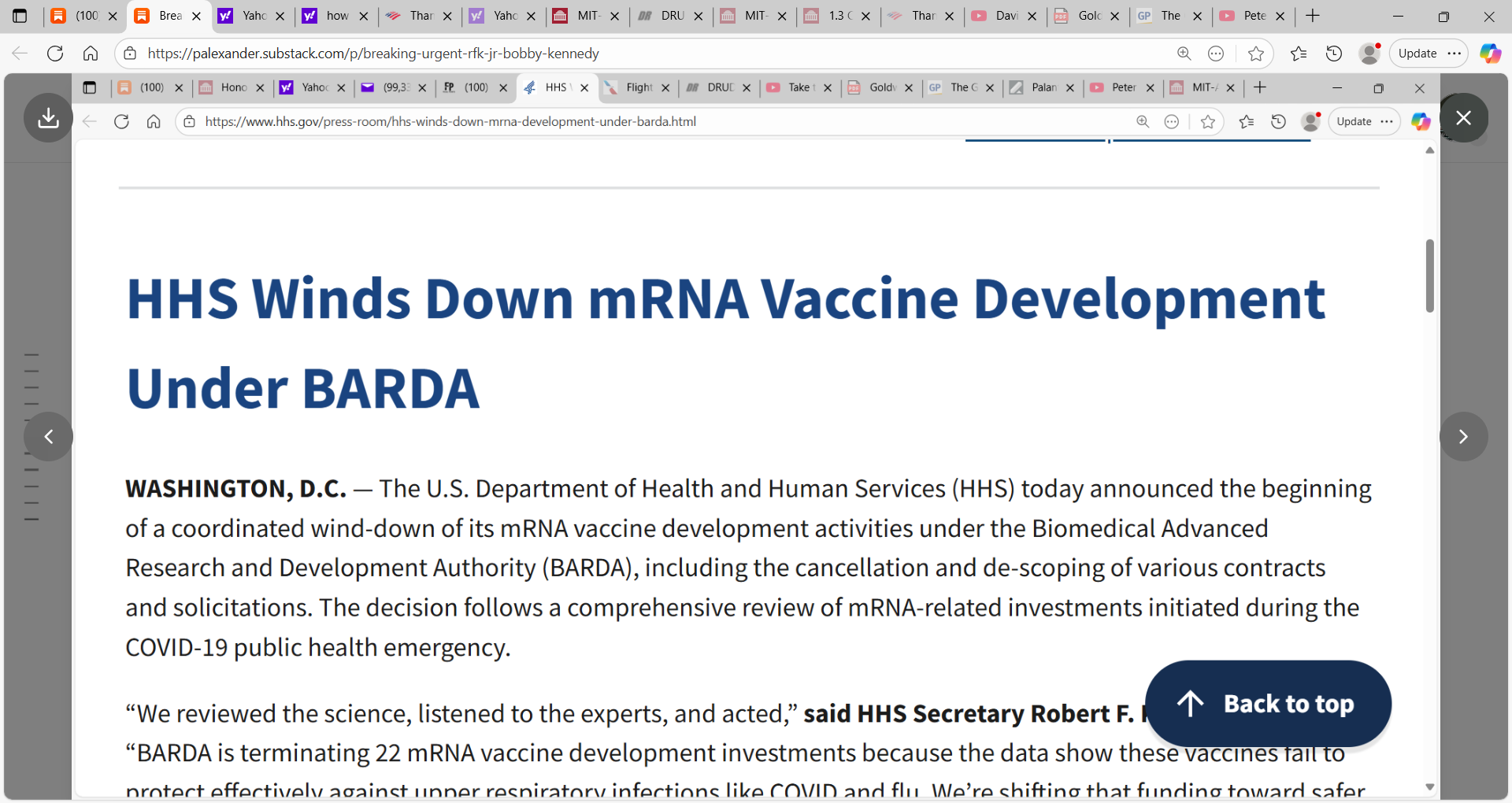This screenshot has width=1512, height=803.
Task: Click scroll down arrow in inner page
Action: coord(1429,787)
